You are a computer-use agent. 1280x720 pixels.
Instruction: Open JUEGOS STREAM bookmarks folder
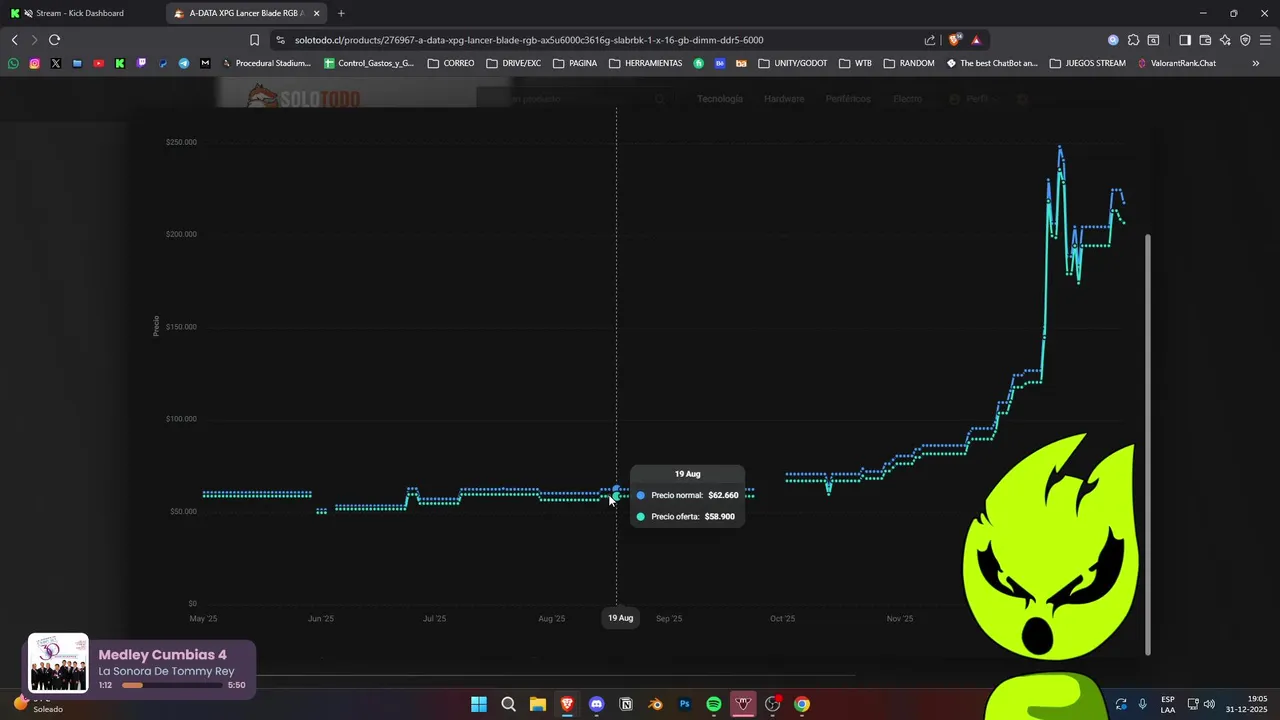tap(1088, 63)
